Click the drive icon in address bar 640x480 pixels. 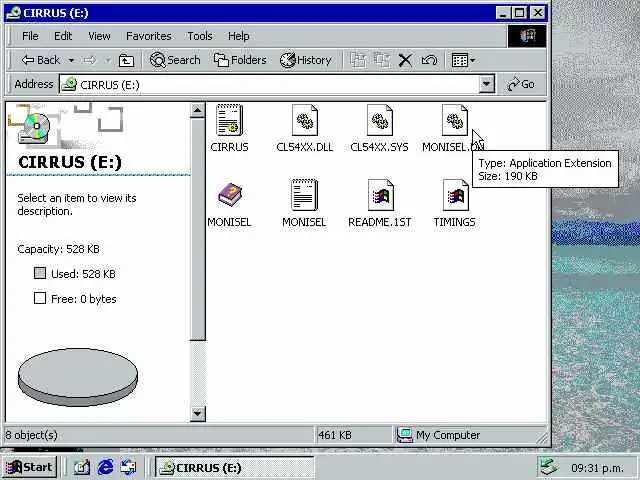point(69,84)
